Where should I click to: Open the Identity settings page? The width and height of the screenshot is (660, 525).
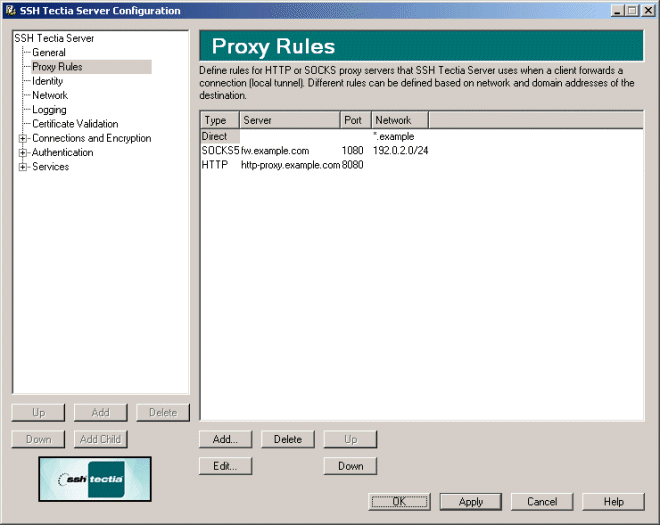point(48,81)
